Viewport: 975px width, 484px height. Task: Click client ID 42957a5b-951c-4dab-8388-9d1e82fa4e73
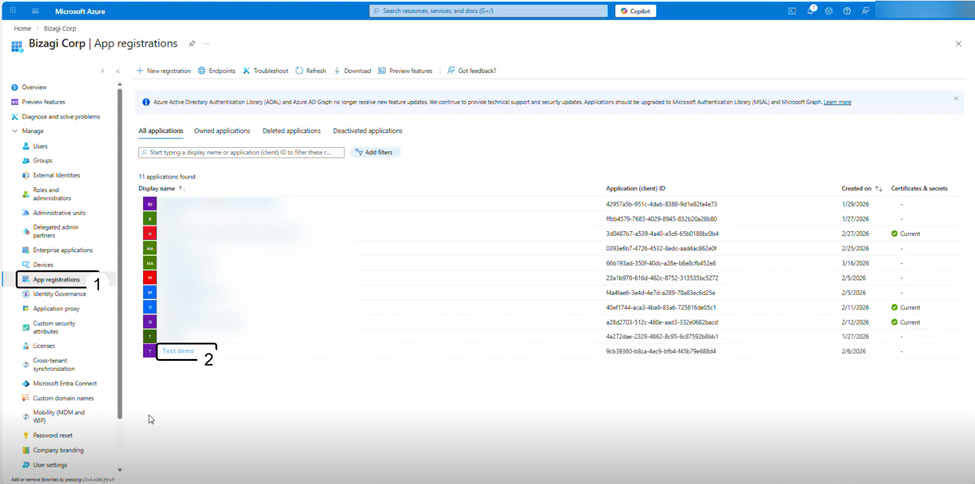[662, 204]
